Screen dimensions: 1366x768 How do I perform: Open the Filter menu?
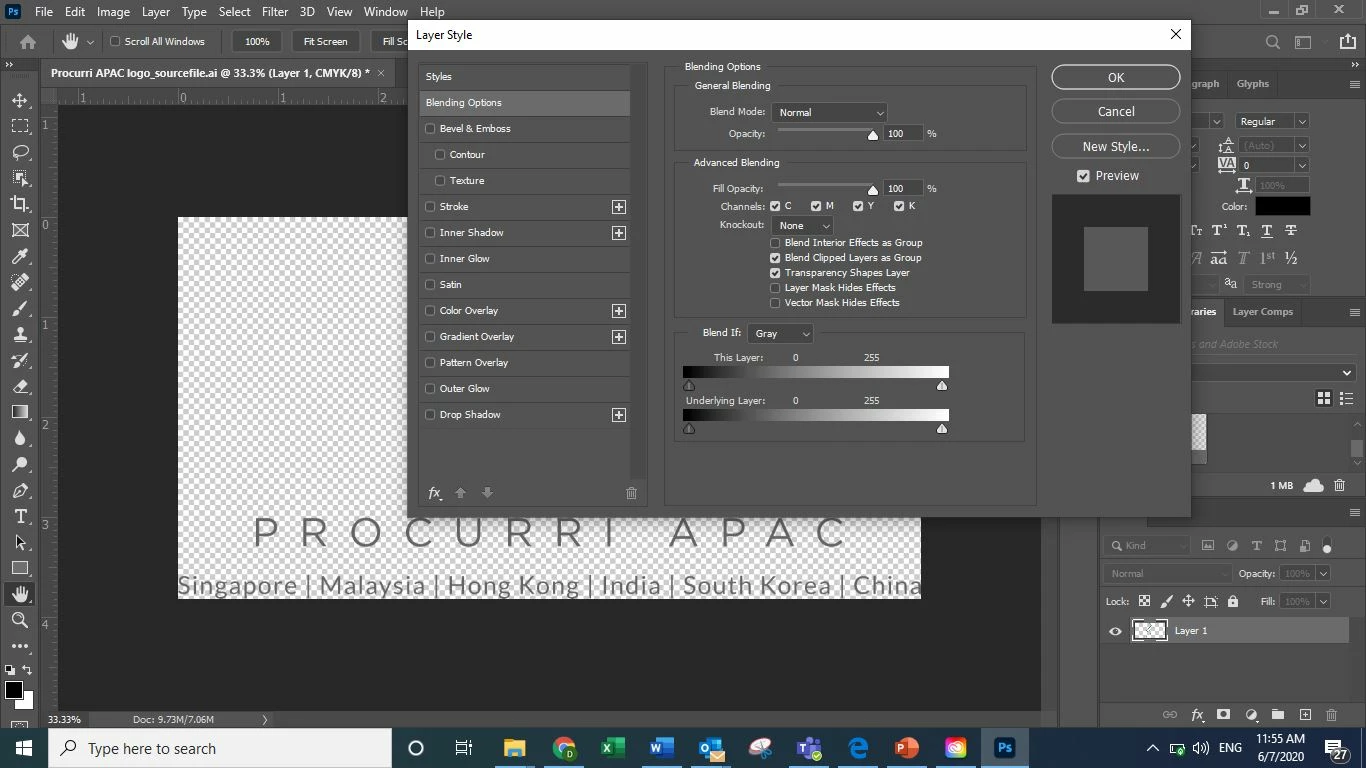[x=274, y=12]
